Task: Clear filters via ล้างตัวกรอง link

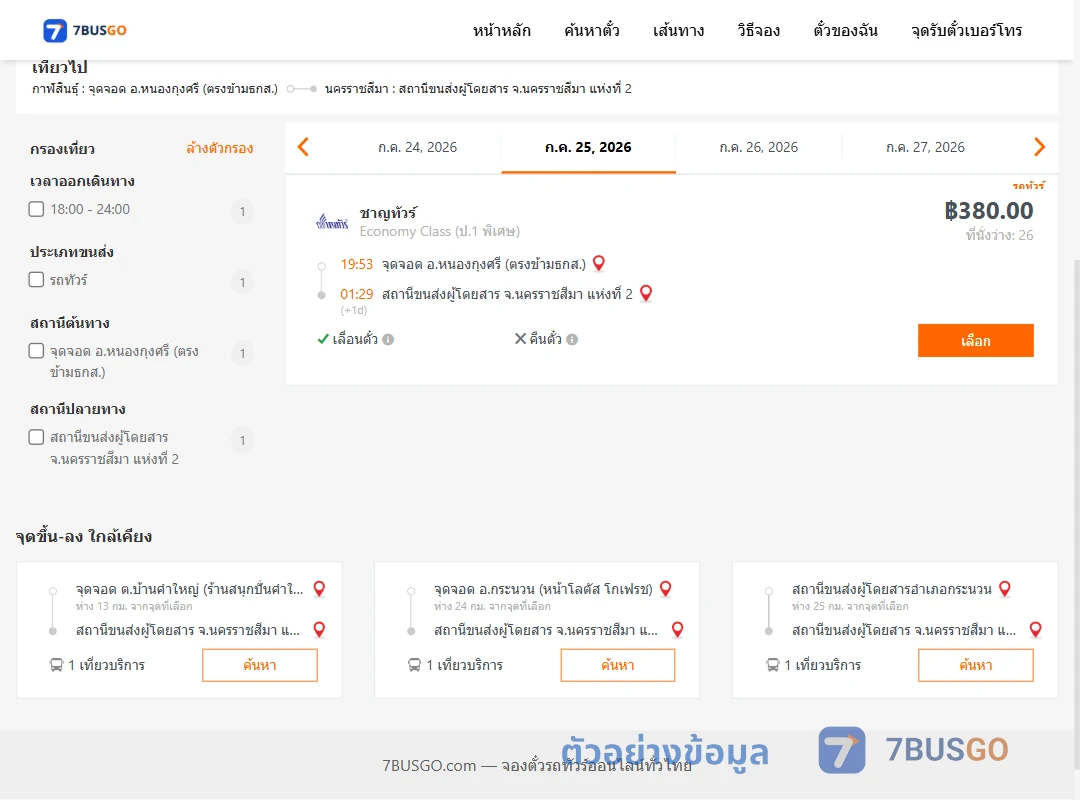Action: [x=220, y=148]
